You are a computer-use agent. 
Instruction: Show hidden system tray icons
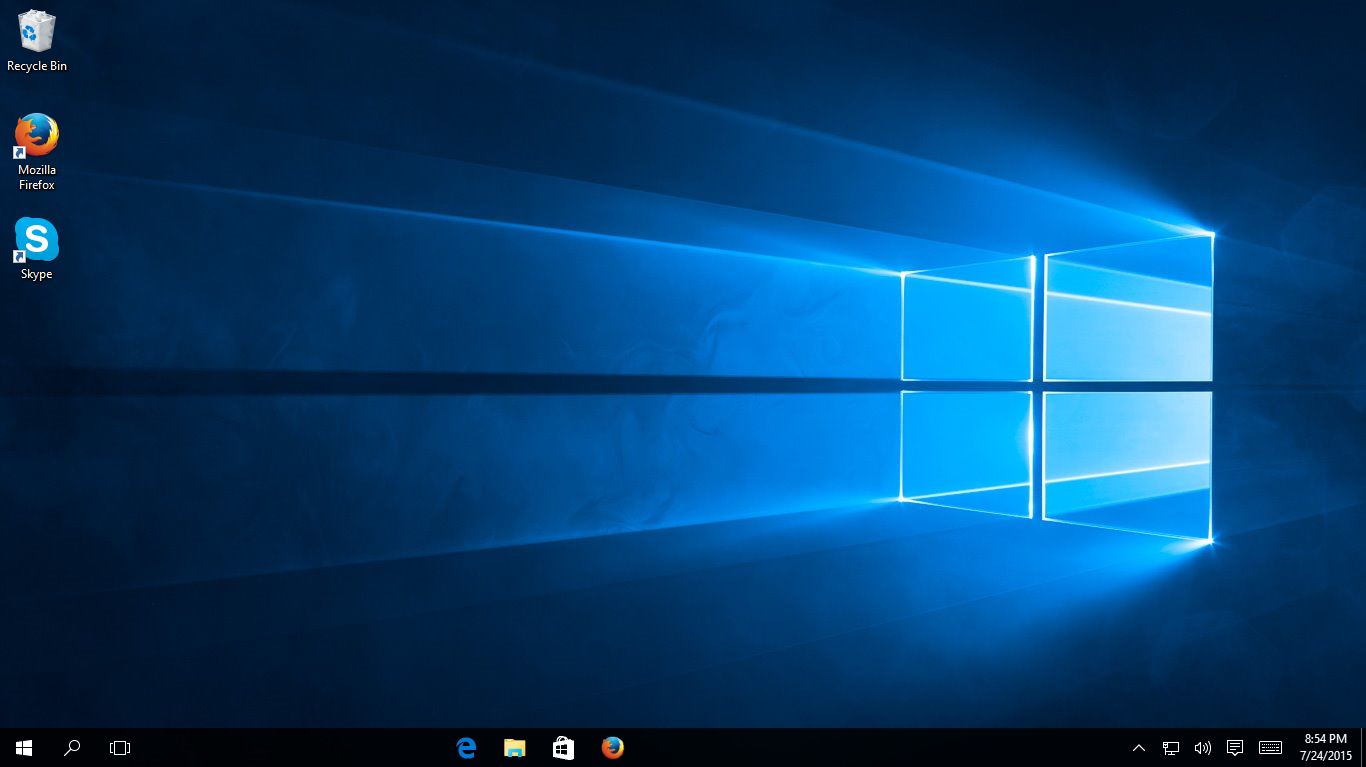(x=1139, y=748)
